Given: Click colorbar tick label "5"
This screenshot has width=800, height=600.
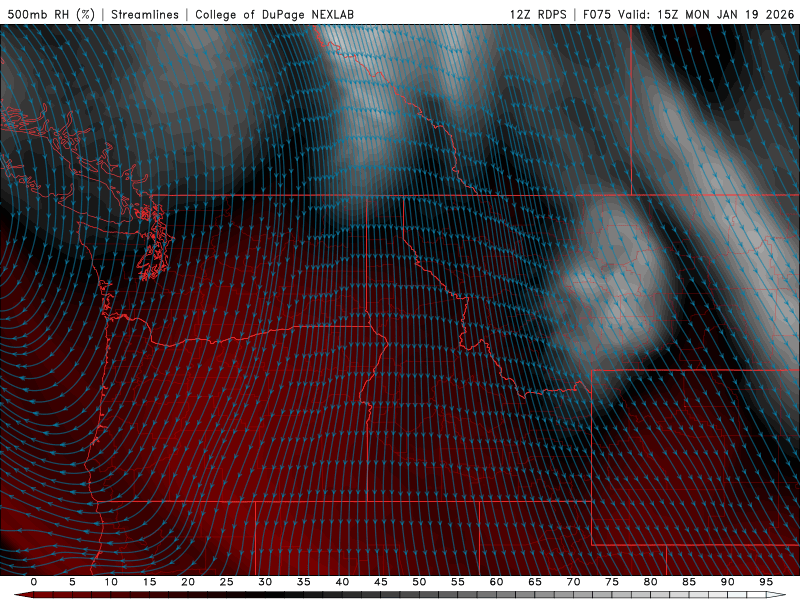Looking at the screenshot, I should [x=72, y=582].
